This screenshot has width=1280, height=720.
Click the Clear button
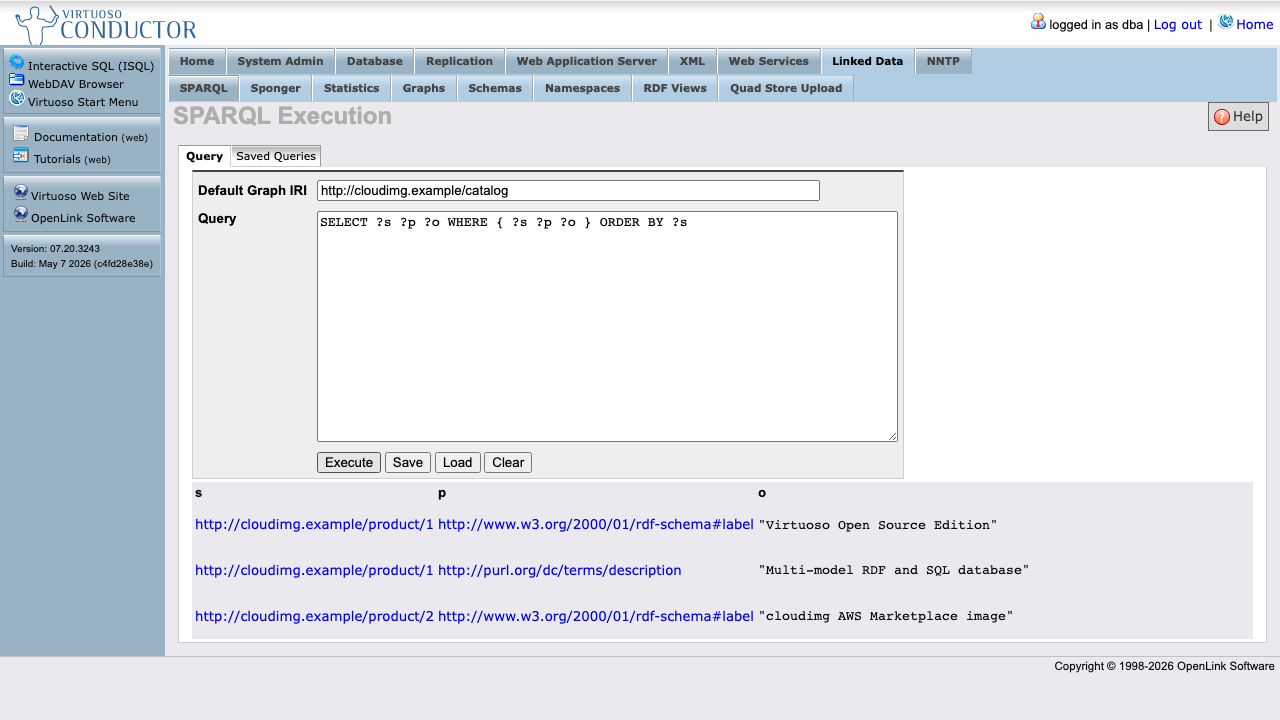click(x=508, y=462)
